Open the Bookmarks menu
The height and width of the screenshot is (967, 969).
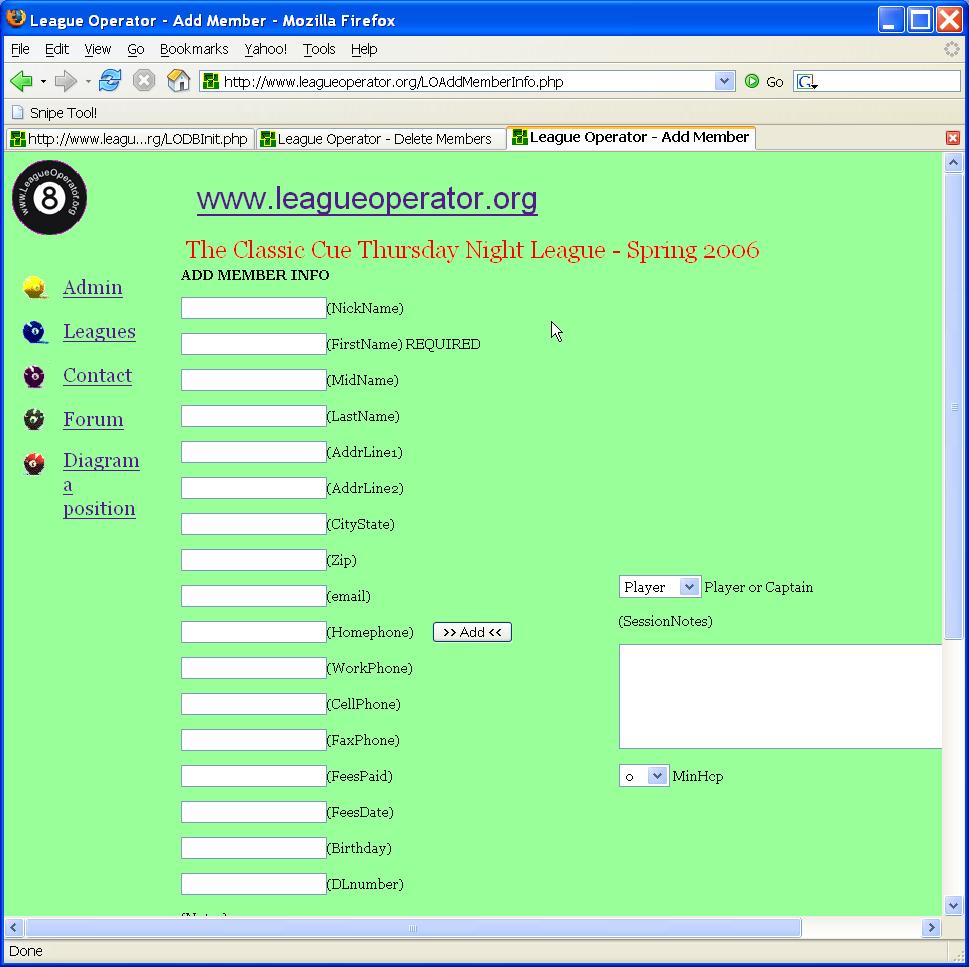point(194,49)
